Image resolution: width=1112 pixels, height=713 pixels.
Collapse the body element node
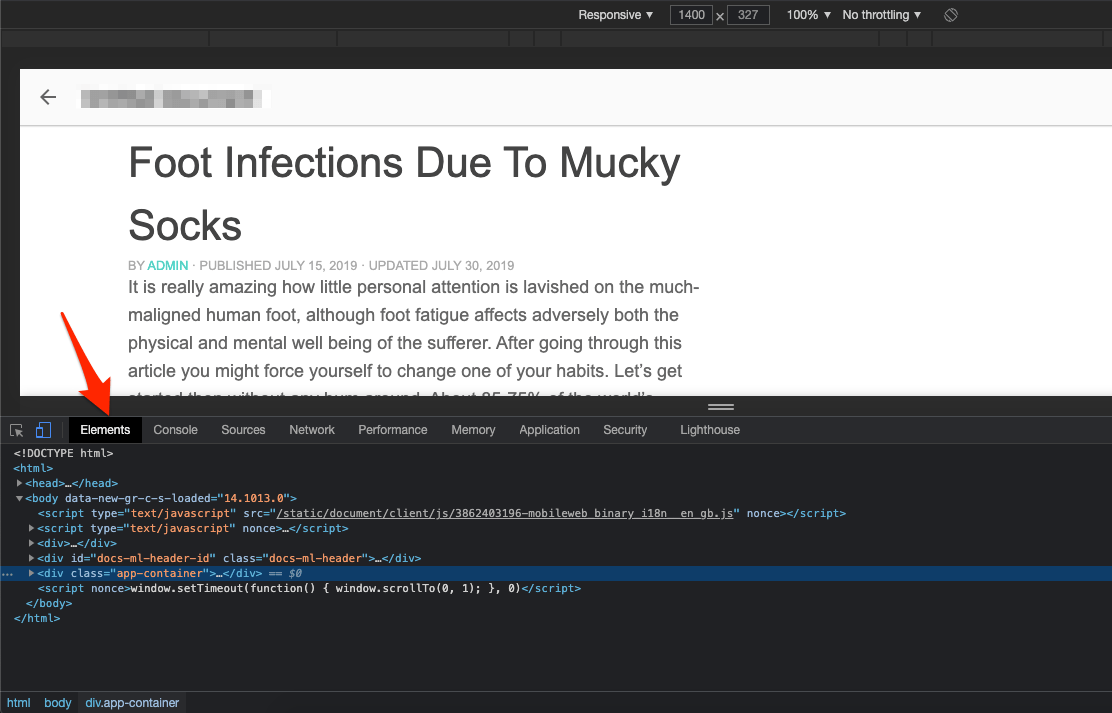click(x=19, y=498)
